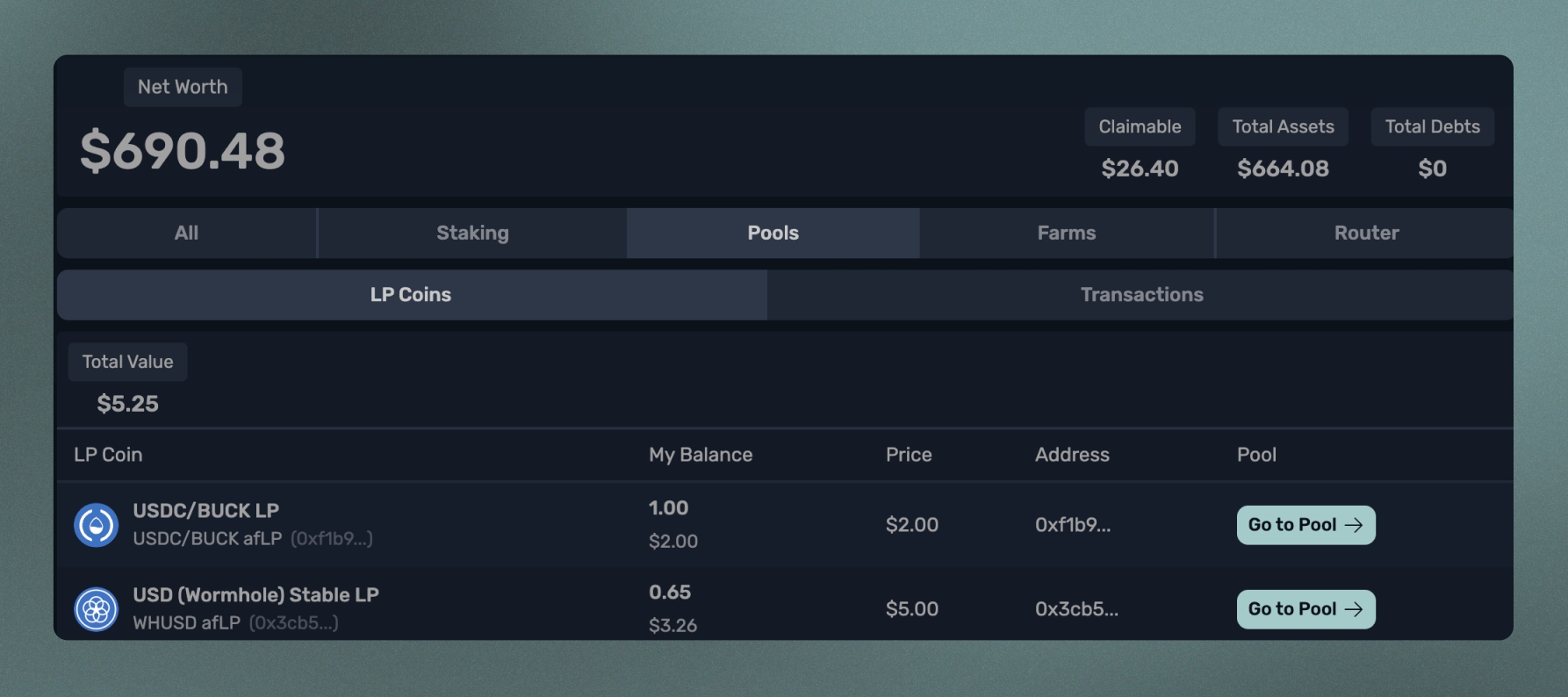This screenshot has width=1568, height=697.
Task: Switch to the Router tab
Action: click(1366, 233)
